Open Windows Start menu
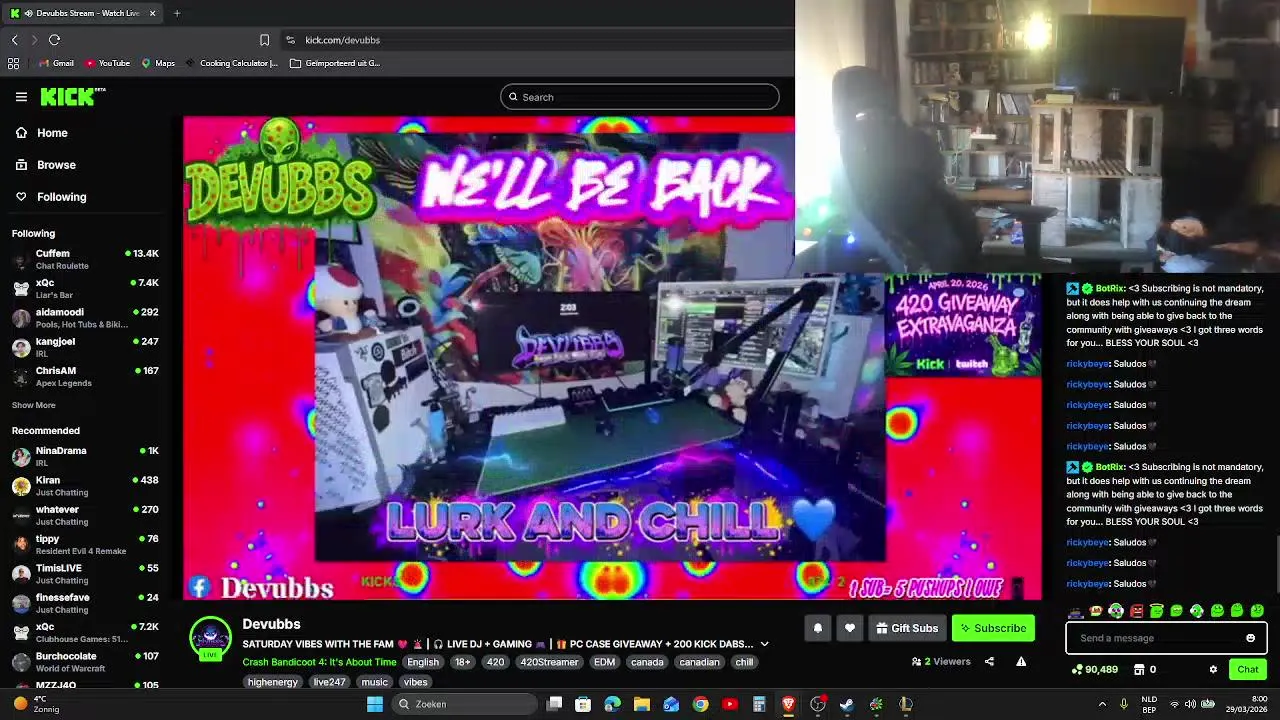The image size is (1280, 720). tap(375, 704)
